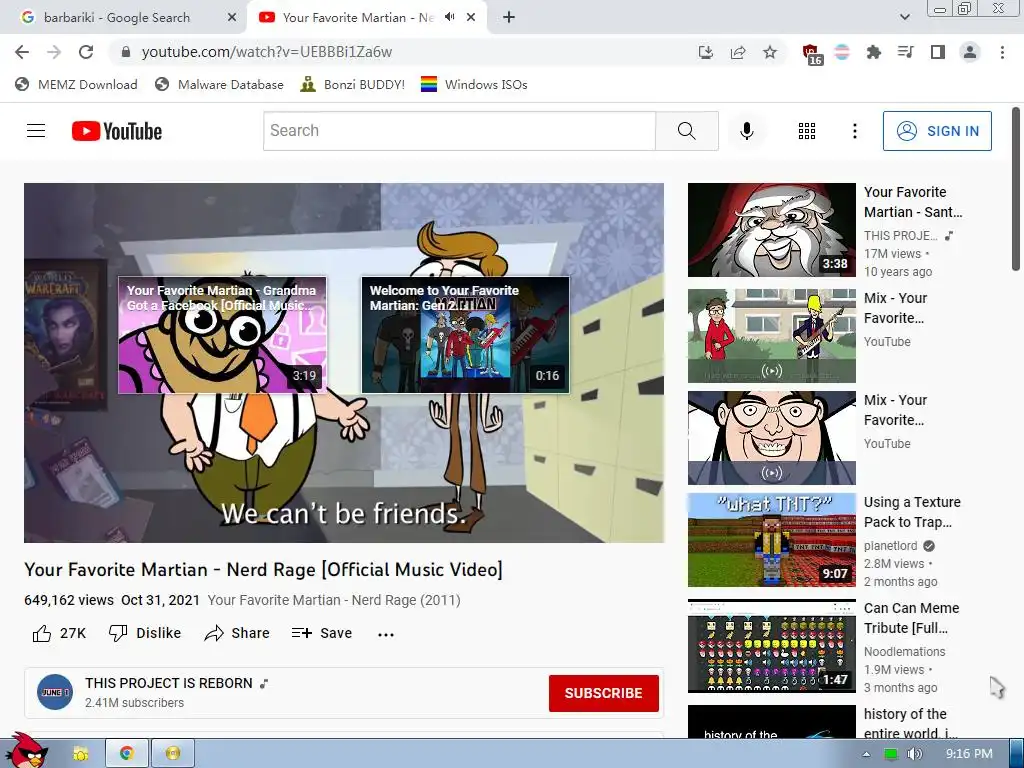Open the network tray icon
Viewport: 1024px width, 768px height.
point(890,754)
